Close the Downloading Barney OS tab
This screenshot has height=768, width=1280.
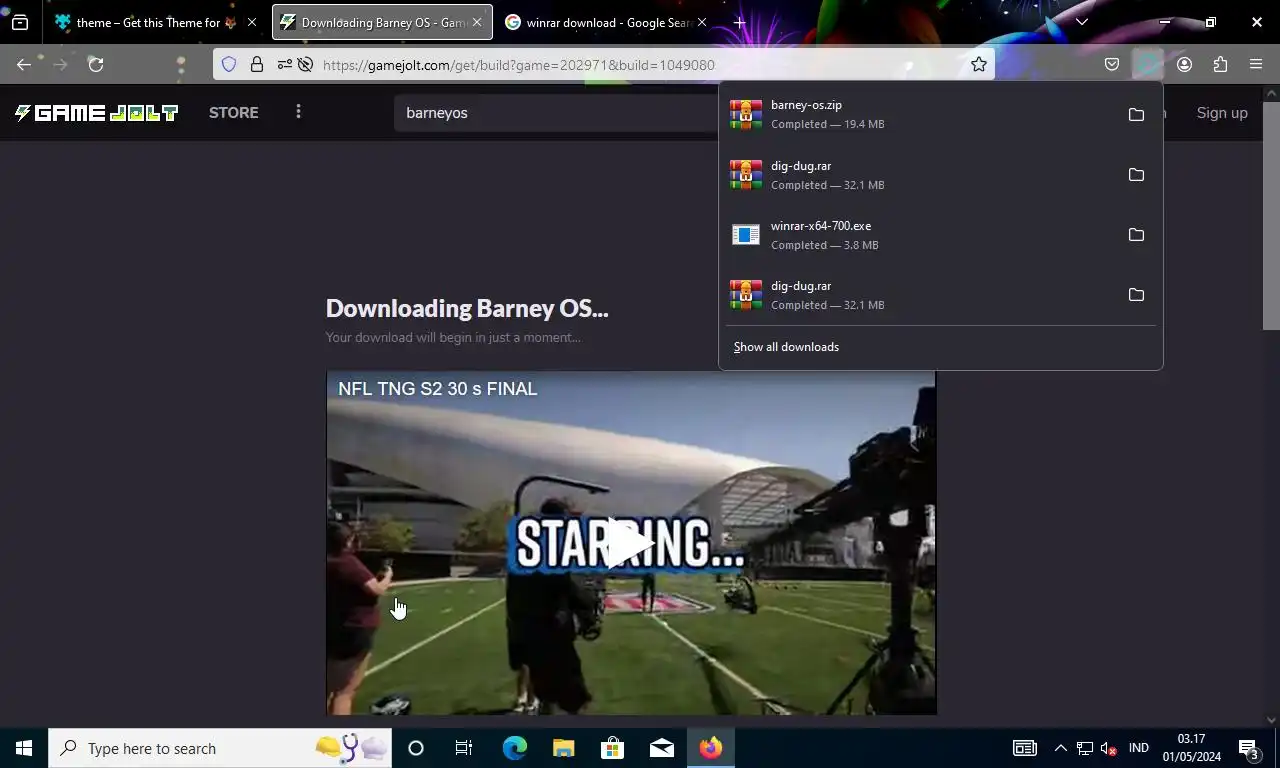[x=477, y=22]
